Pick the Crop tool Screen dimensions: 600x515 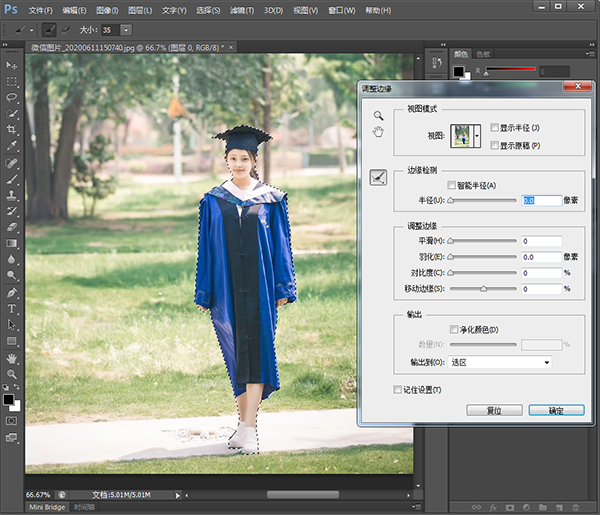click(x=12, y=130)
